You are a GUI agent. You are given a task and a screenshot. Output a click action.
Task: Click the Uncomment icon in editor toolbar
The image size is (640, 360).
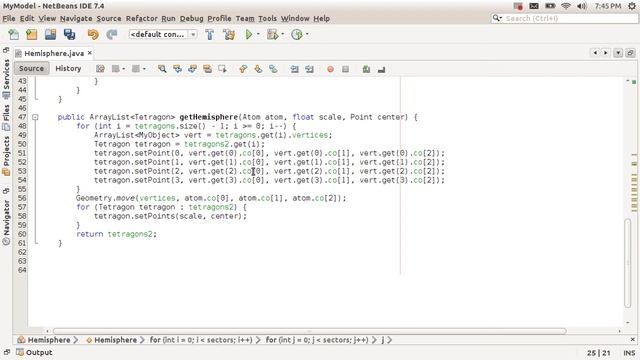pos(381,69)
